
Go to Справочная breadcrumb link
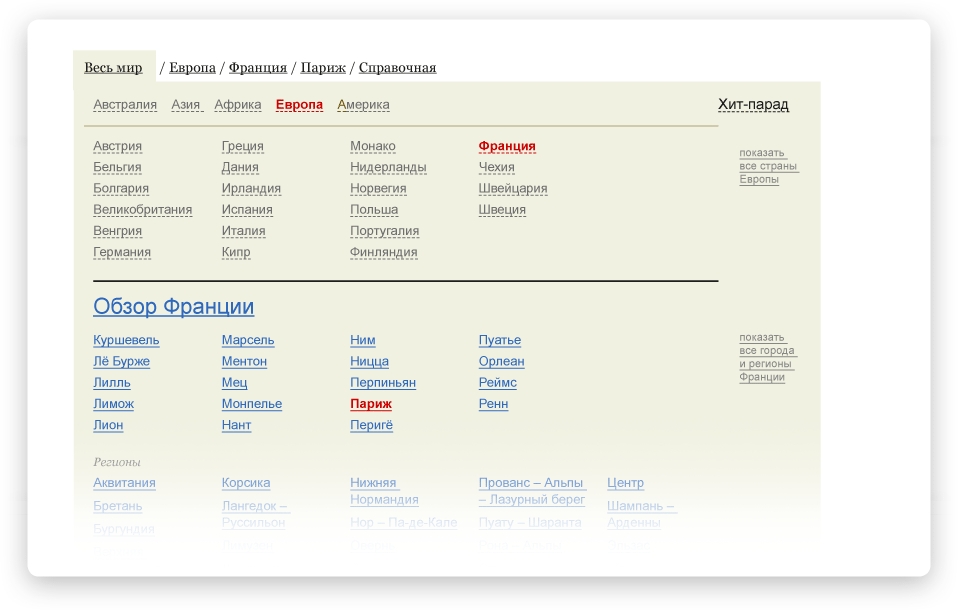[x=397, y=68]
